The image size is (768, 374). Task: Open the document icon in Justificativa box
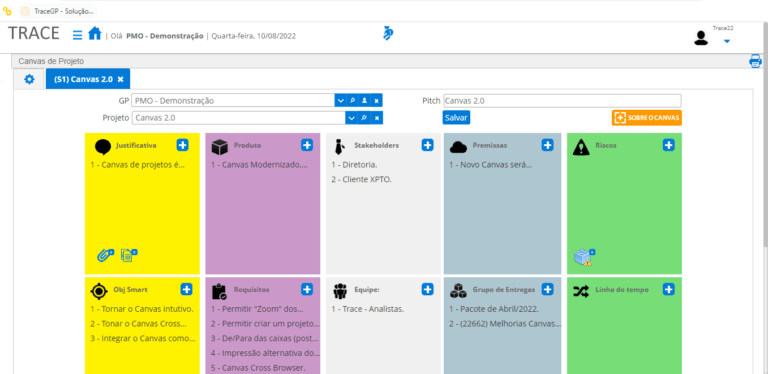click(128, 256)
